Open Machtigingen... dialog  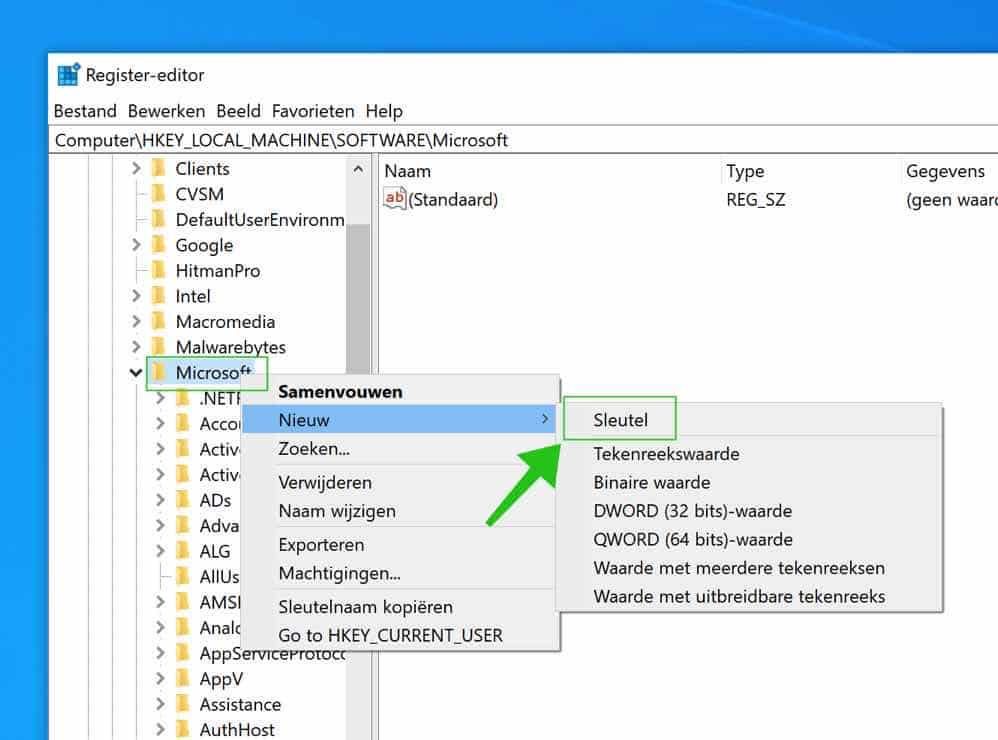tap(400, 573)
